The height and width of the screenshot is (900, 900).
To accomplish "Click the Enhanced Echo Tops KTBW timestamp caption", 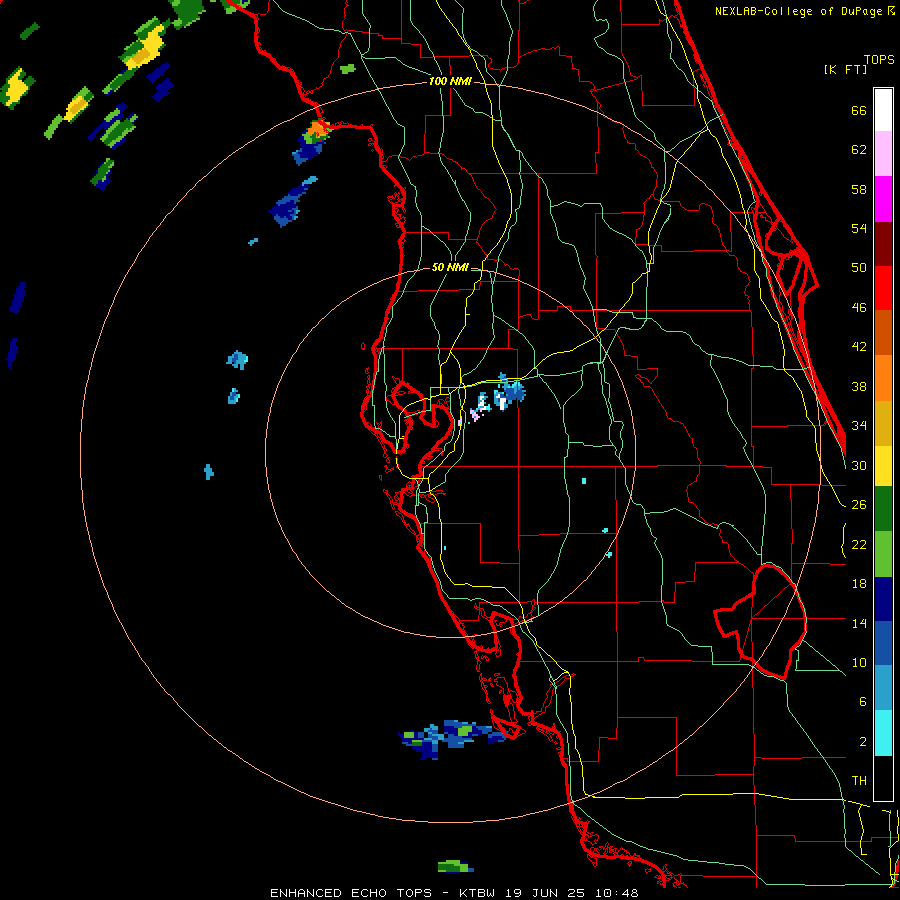I will pyautogui.click(x=454, y=893).
